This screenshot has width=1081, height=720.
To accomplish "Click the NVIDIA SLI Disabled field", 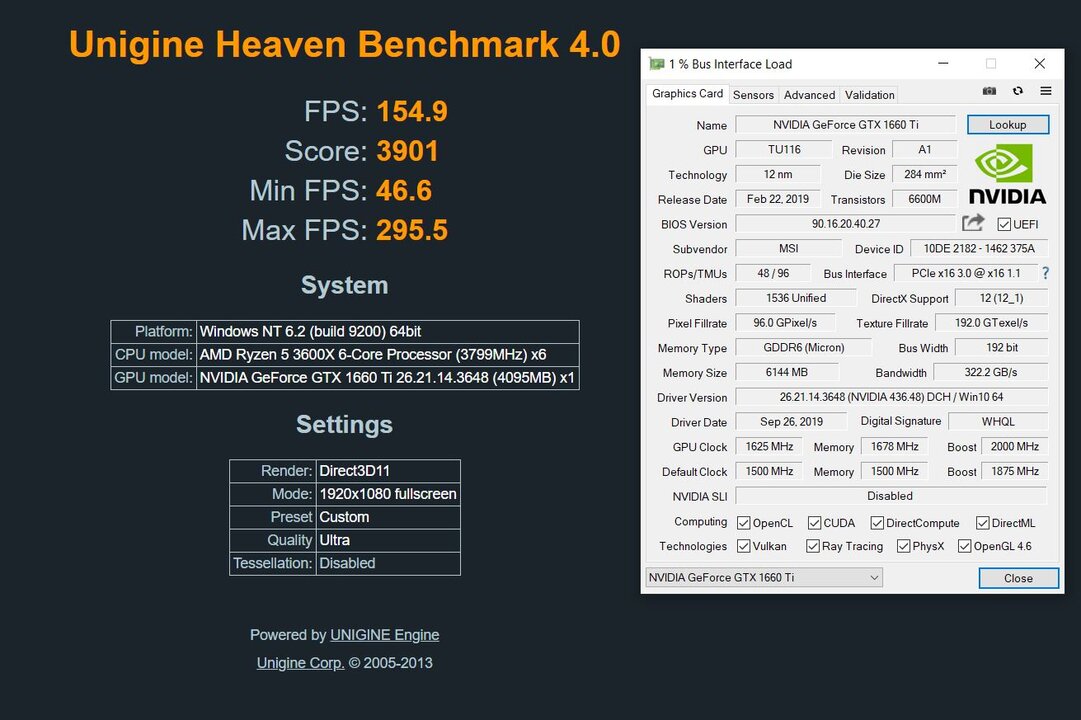I will click(890, 496).
